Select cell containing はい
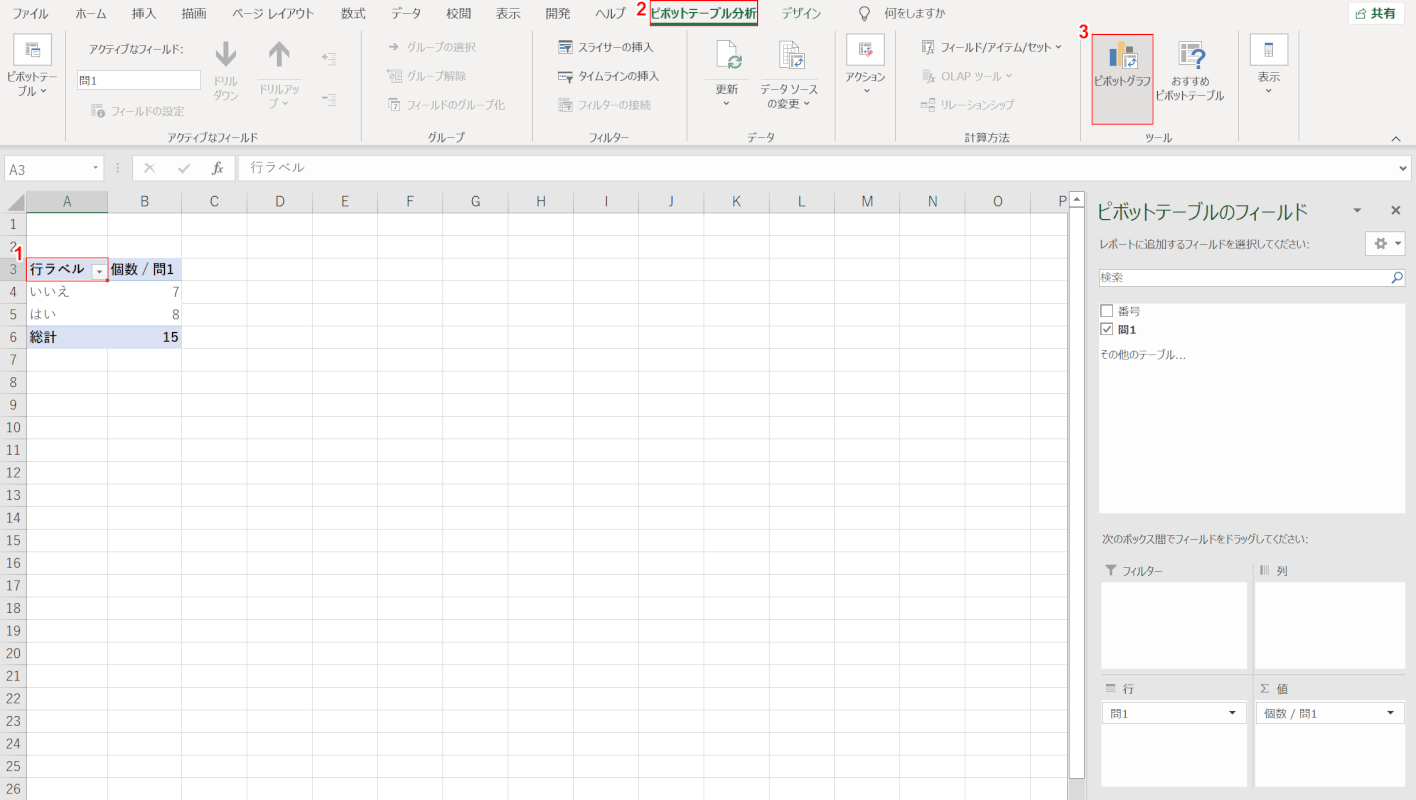This screenshot has width=1416, height=800. coord(67,314)
